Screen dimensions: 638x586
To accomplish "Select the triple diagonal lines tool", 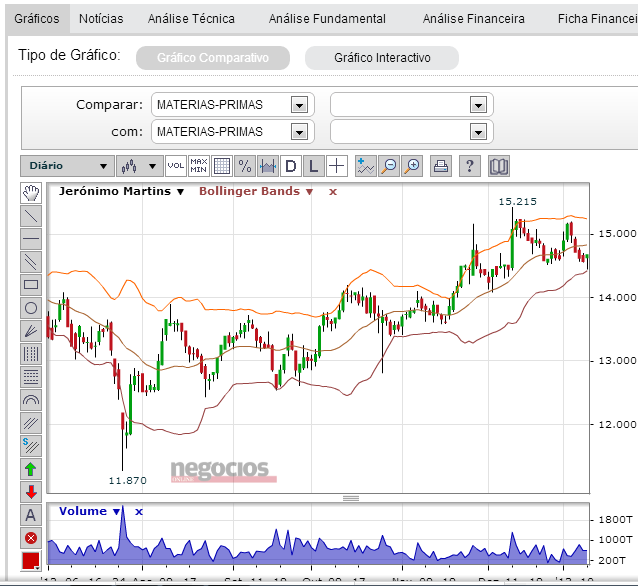I will coord(31,423).
